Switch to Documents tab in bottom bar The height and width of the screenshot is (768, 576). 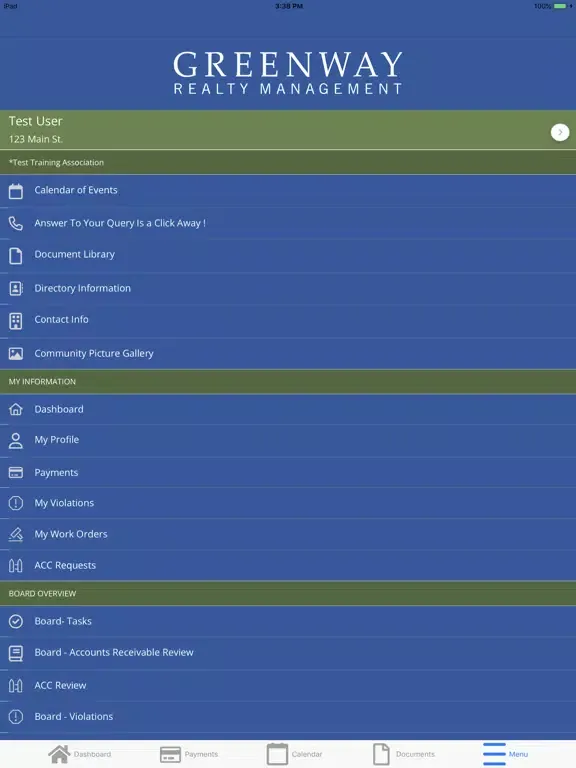point(404,754)
